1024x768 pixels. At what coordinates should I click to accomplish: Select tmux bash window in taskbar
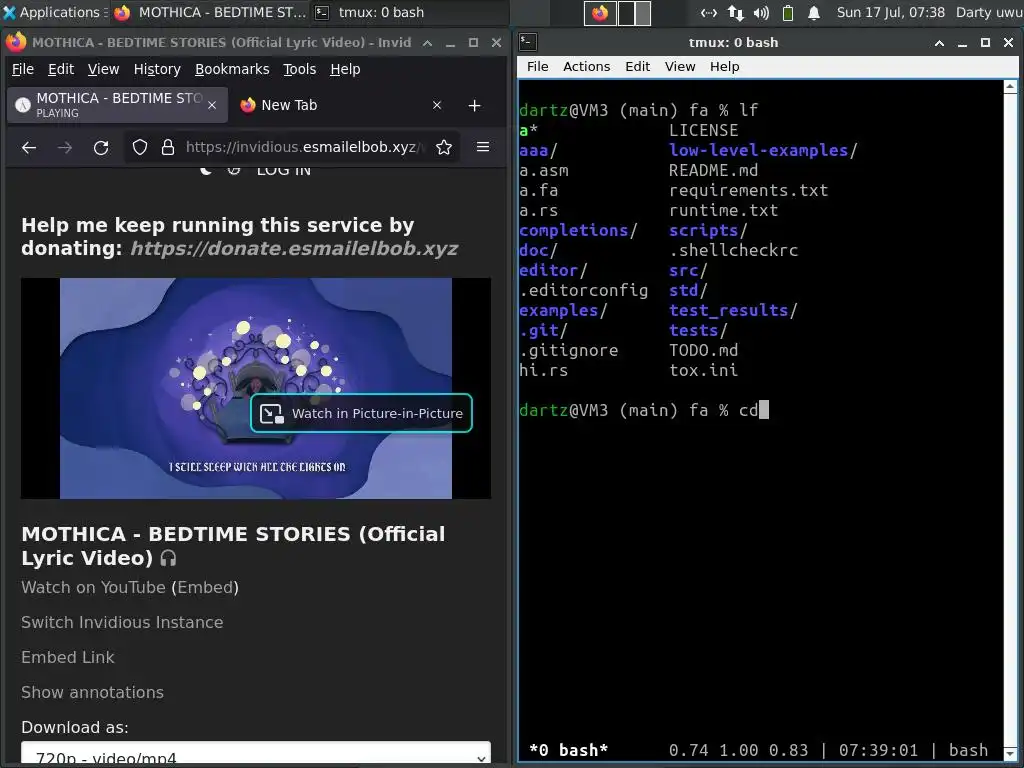pyautogui.click(x=370, y=12)
